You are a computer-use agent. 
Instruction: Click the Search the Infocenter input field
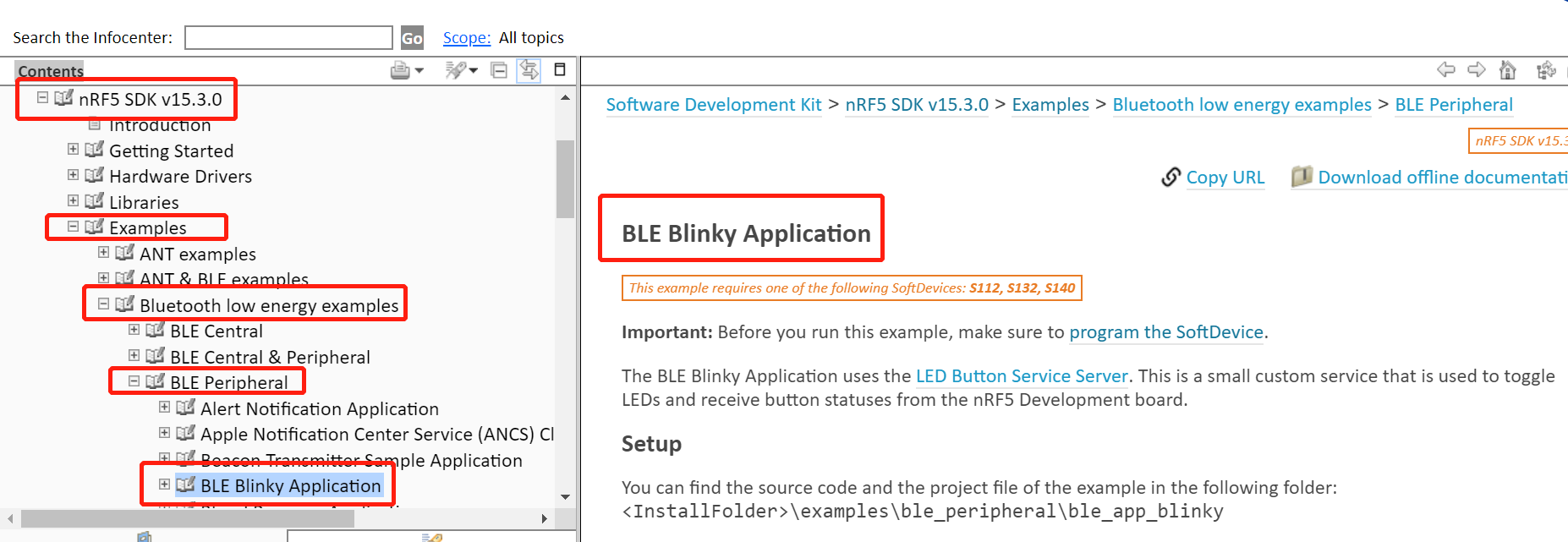288,37
